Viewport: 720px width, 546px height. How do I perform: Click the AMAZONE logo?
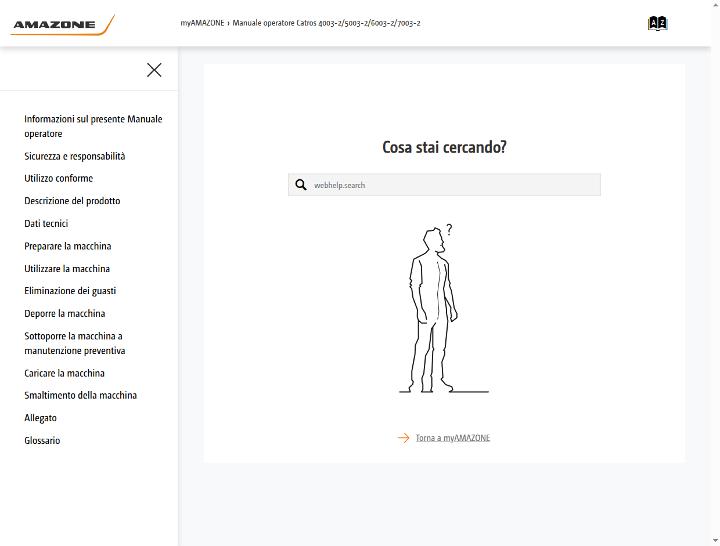pyautogui.click(x=62, y=25)
